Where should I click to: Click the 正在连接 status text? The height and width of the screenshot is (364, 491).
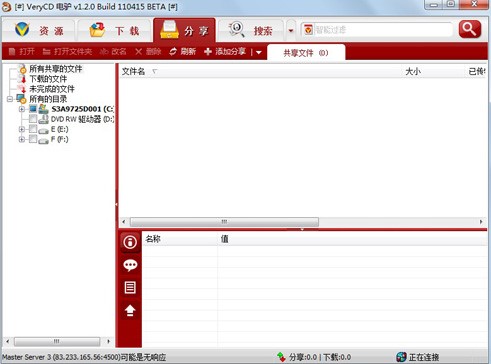point(424,357)
